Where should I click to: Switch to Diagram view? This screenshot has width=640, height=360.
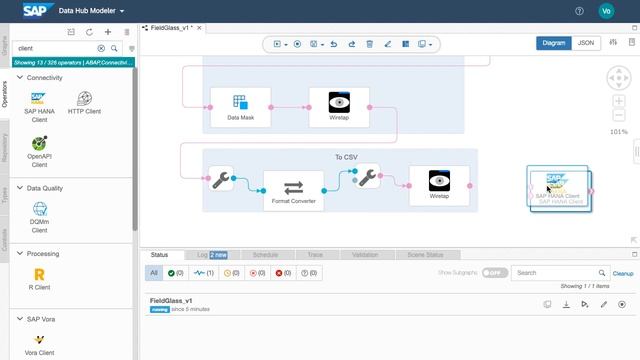pyautogui.click(x=553, y=43)
